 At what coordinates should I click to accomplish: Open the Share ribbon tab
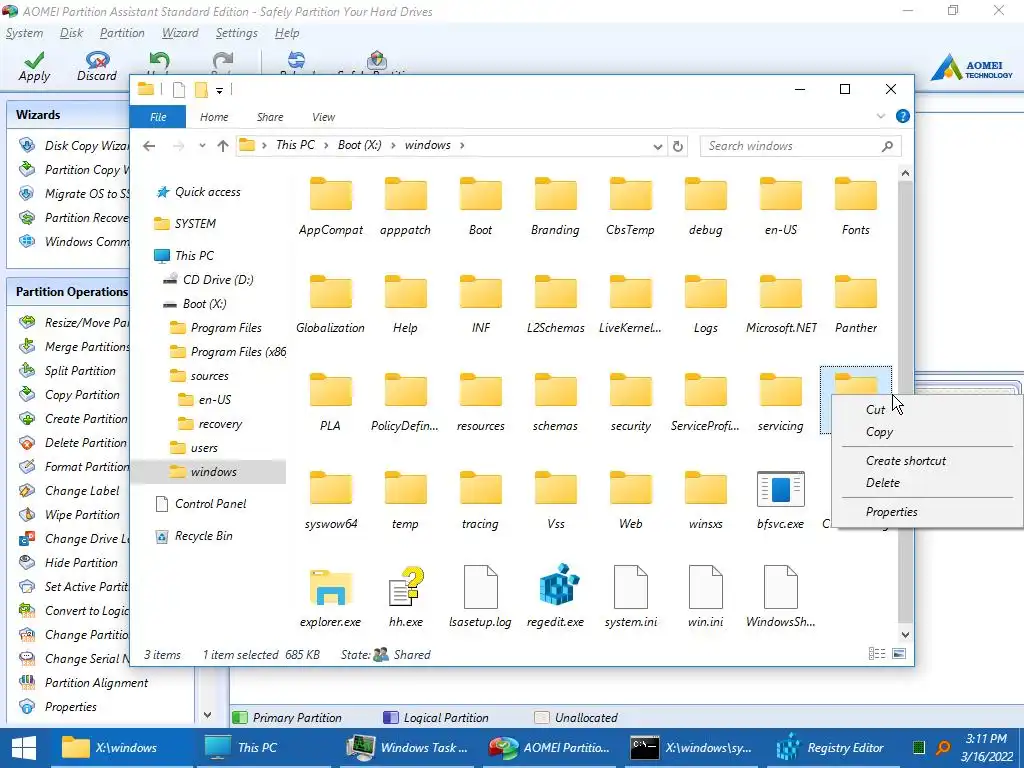(x=270, y=117)
